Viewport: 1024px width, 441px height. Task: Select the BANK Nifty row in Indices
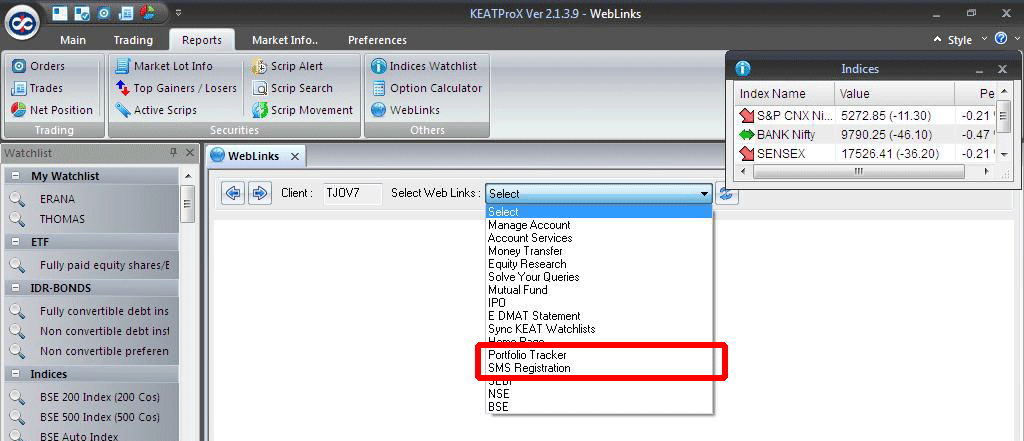point(866,135)
